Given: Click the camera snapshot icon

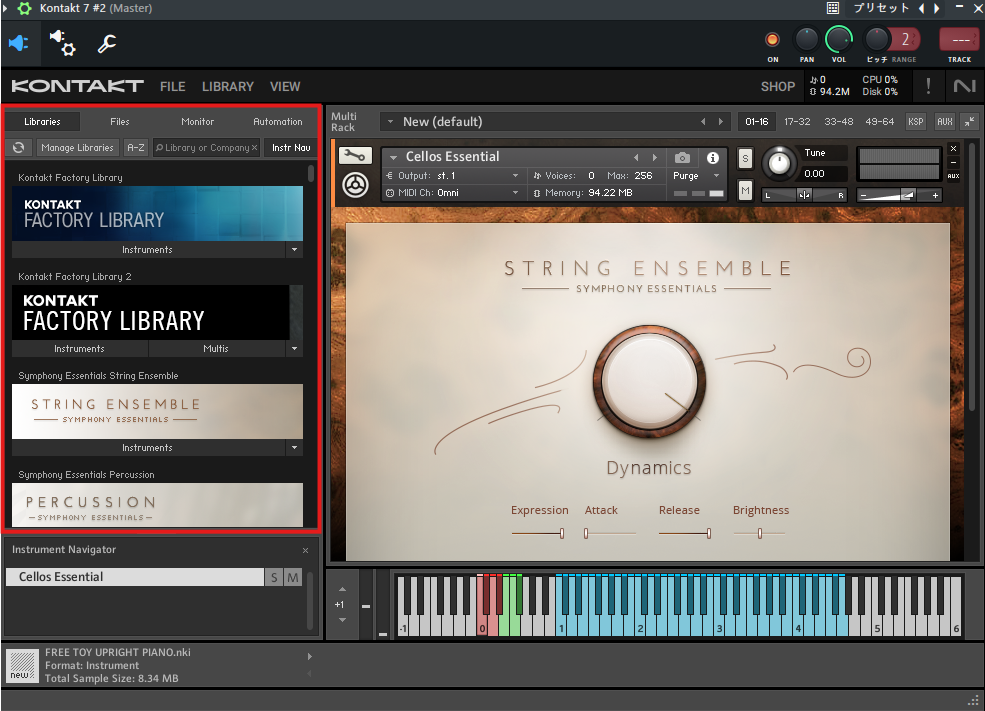Looking at the screenshot, I should tap(682, 158).
